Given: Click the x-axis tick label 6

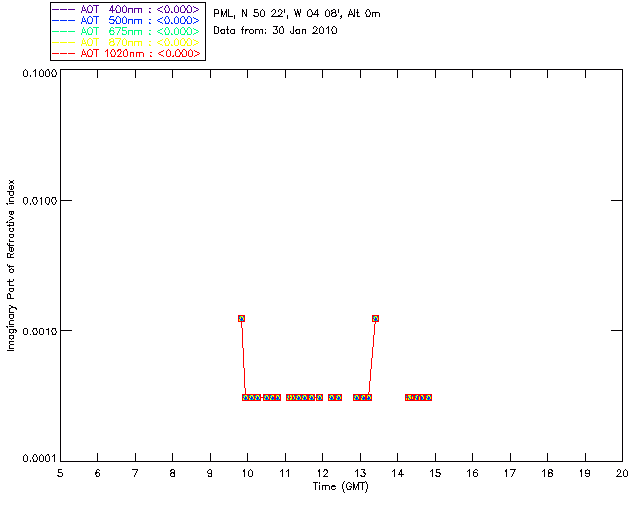Looking at the screenshot, I should click(x=98, y=473).
